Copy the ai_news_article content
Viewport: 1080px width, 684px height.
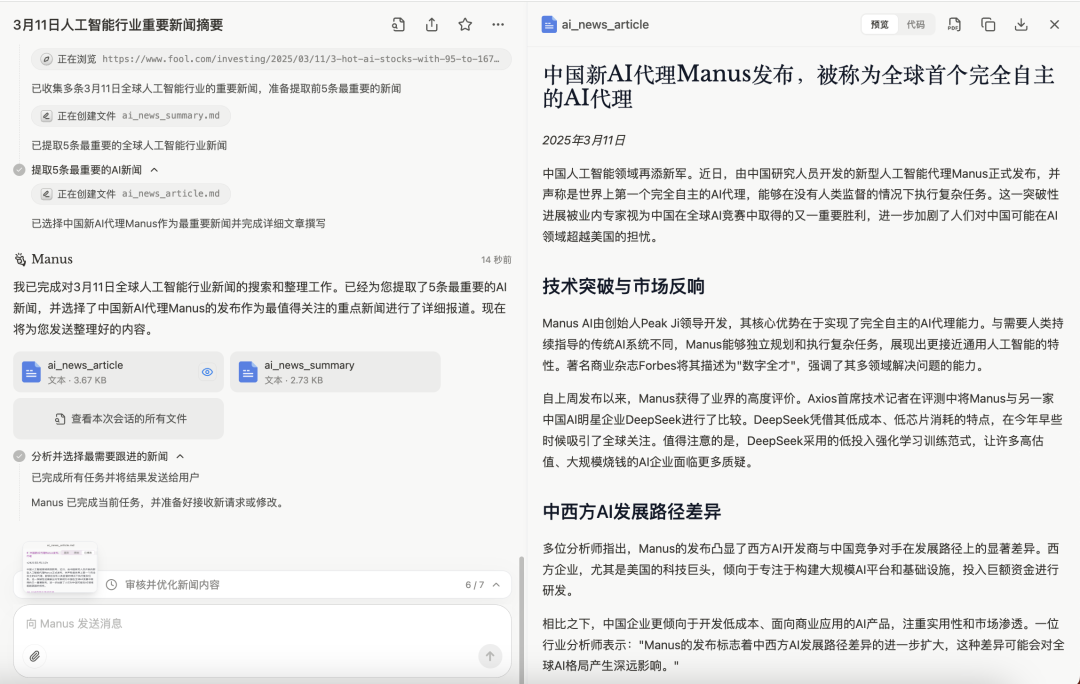click(x=988, y=25)
